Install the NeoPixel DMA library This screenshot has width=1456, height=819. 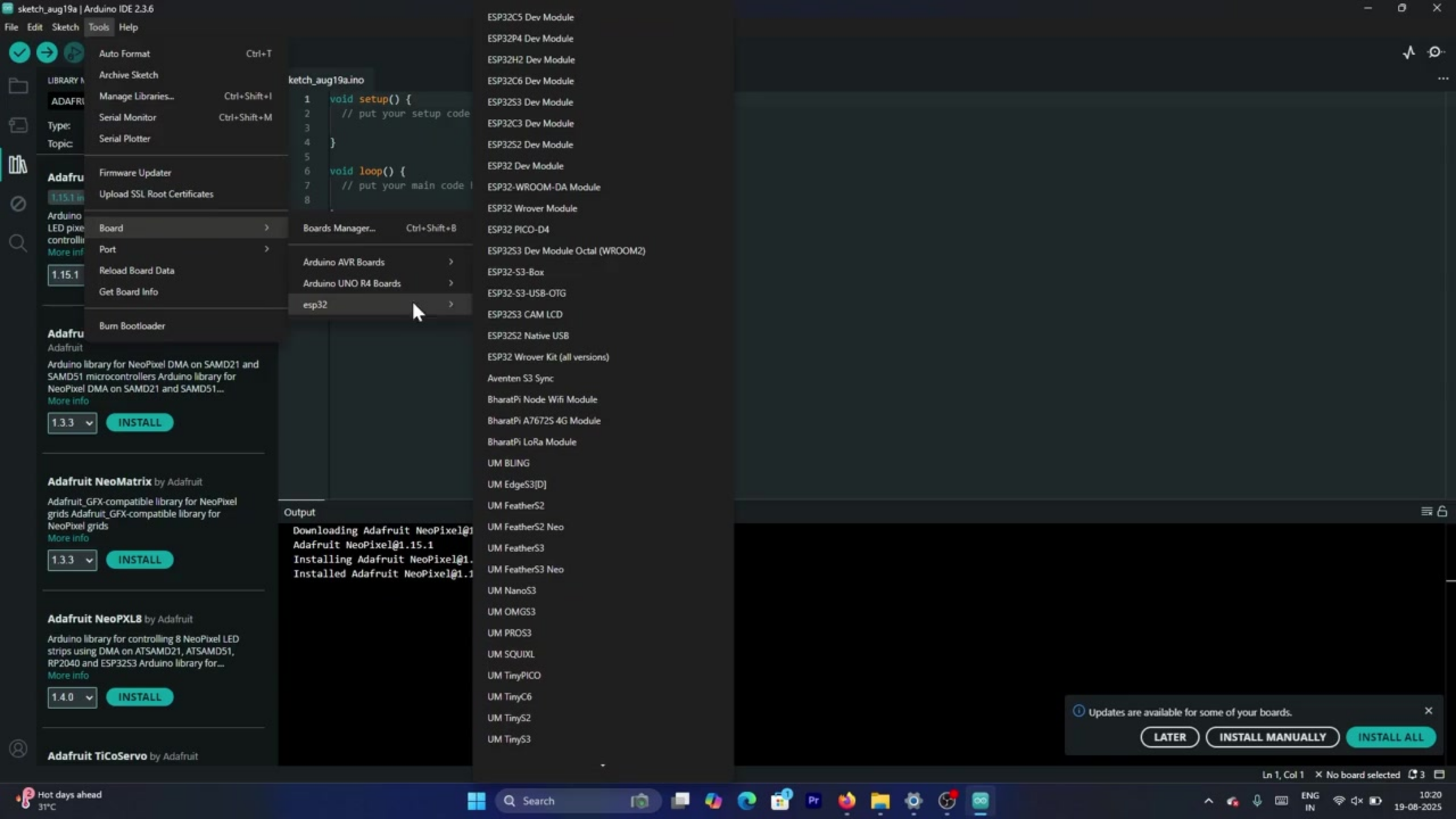coord(140,422)
